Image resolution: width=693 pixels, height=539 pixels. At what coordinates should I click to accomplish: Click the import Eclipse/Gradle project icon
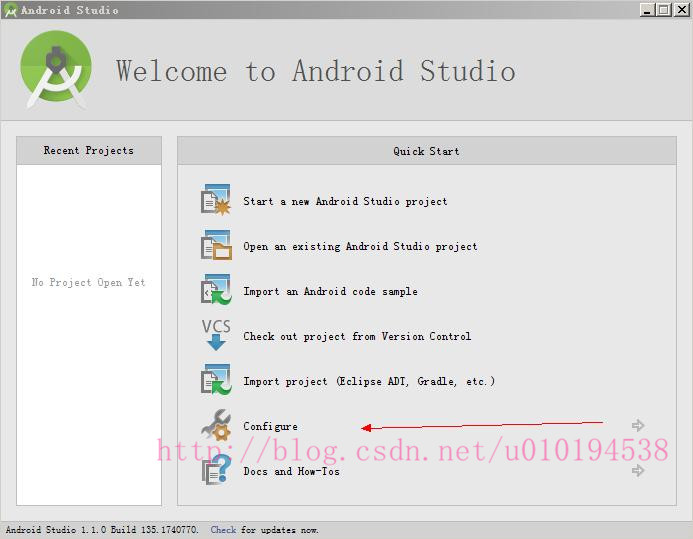(216, 380)
